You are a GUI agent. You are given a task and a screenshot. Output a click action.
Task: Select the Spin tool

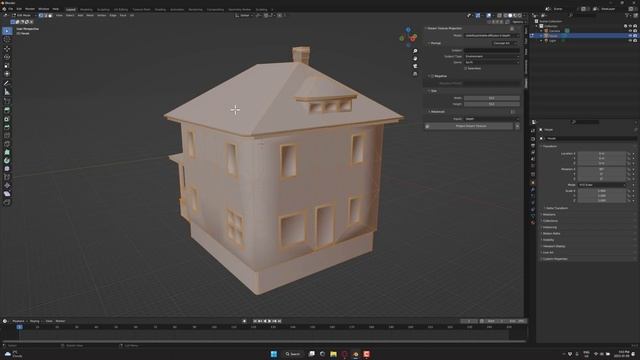coord(7,160)
